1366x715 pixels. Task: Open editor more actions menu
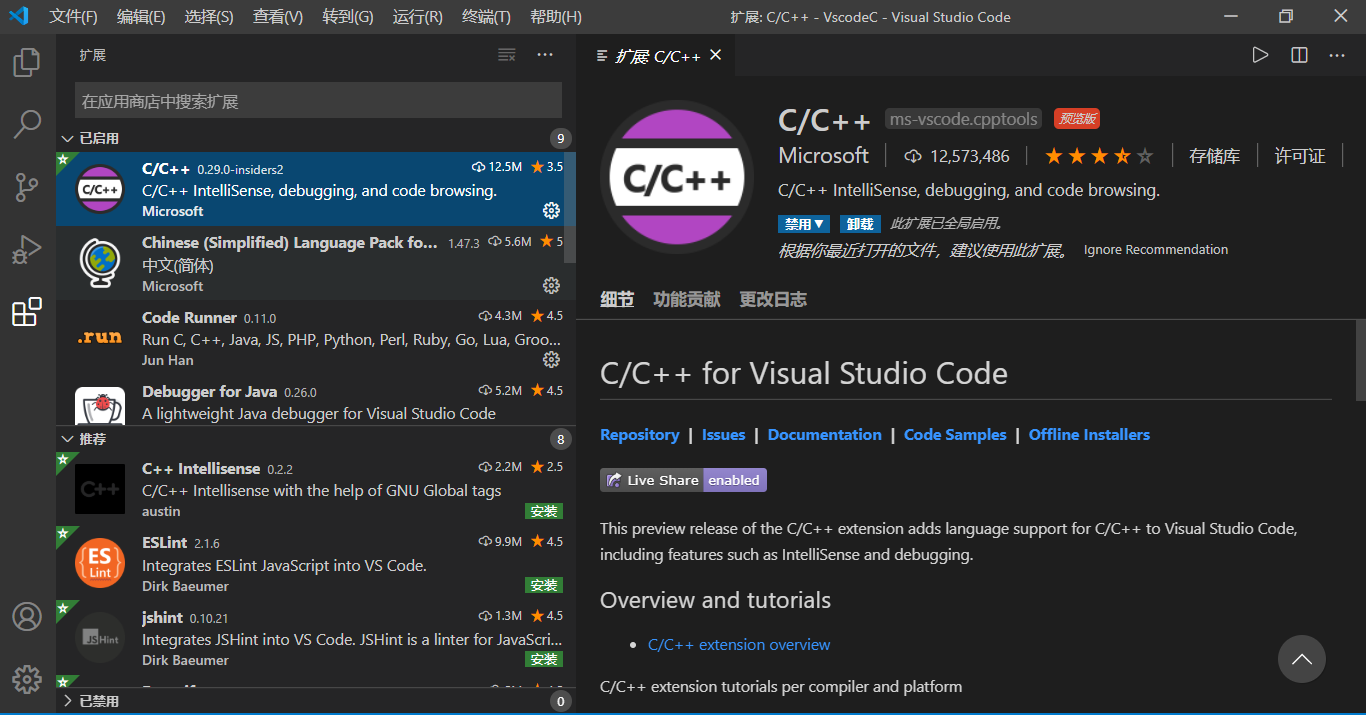pyautogui.click(x=1337, y=55)
